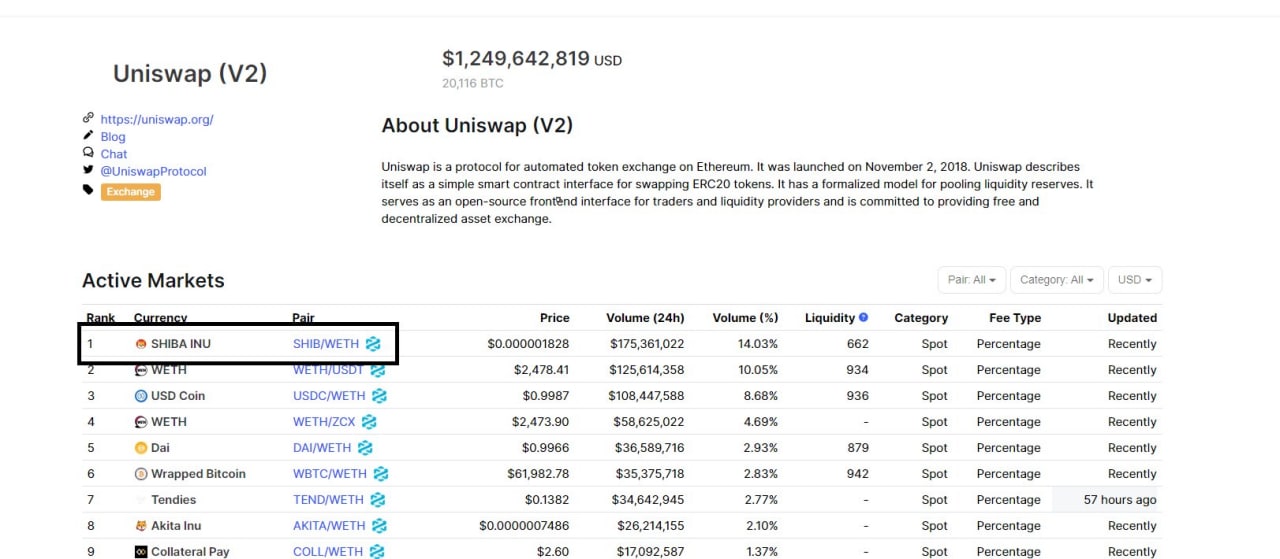Click the Dai coin icon
This screenshot has width=1280, height=559.
pyautogui.click(x=141, y=448)
